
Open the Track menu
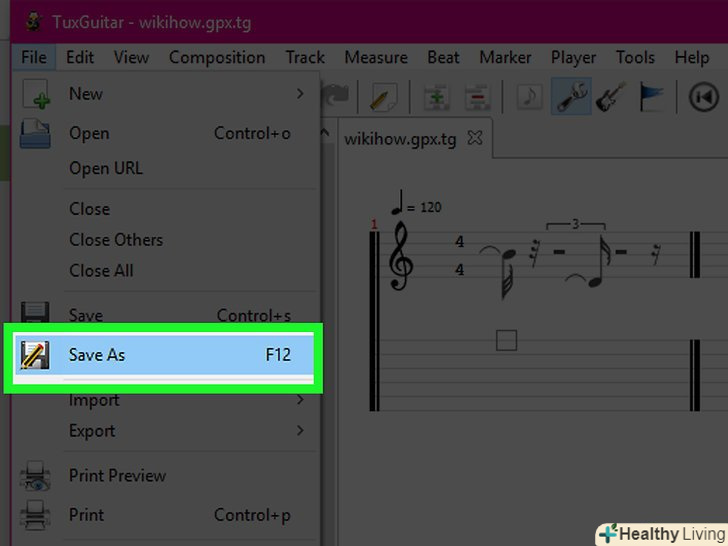[x=305, y=58]
